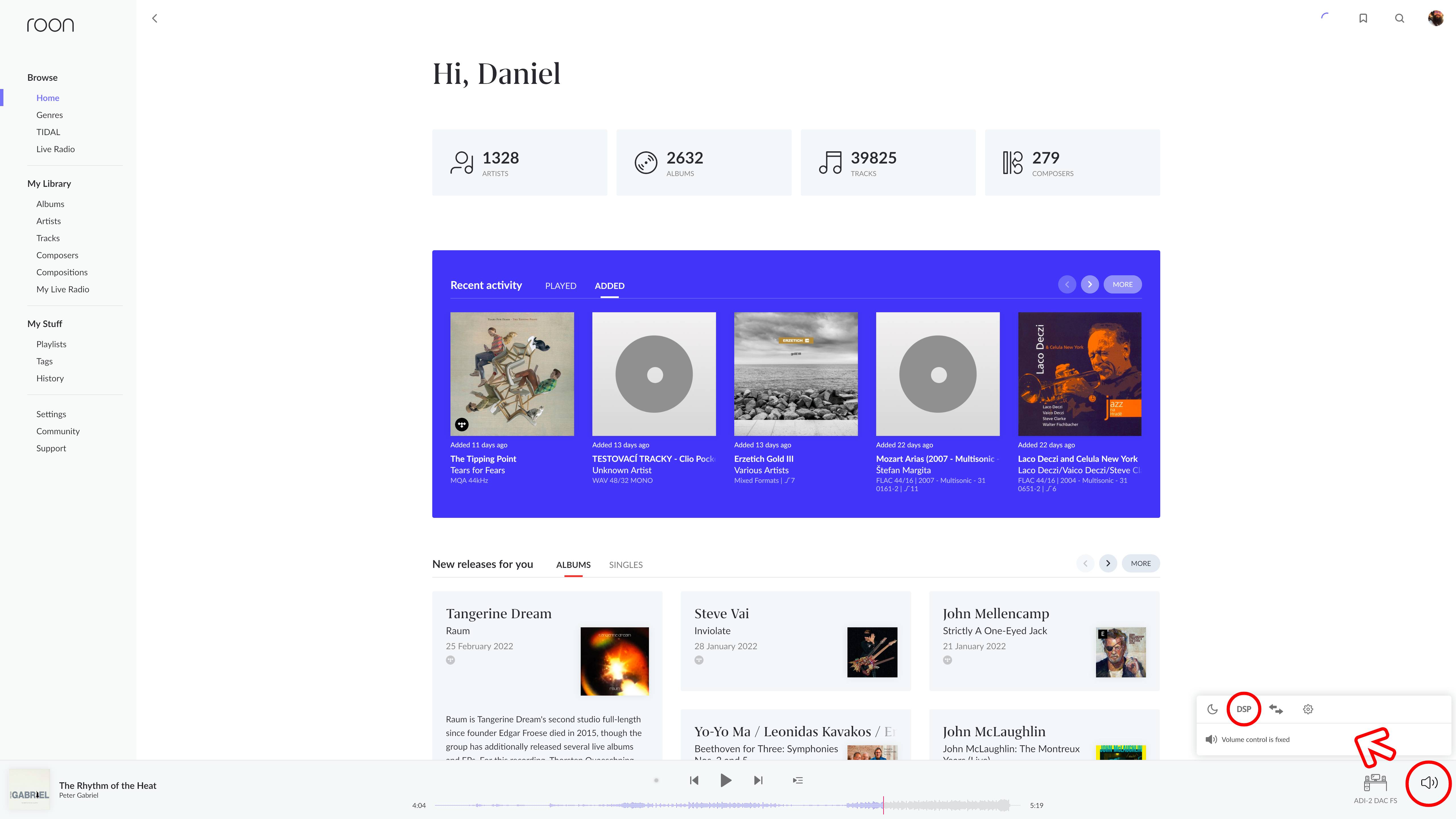Open Genres in the sidebar

pos(50,115)
